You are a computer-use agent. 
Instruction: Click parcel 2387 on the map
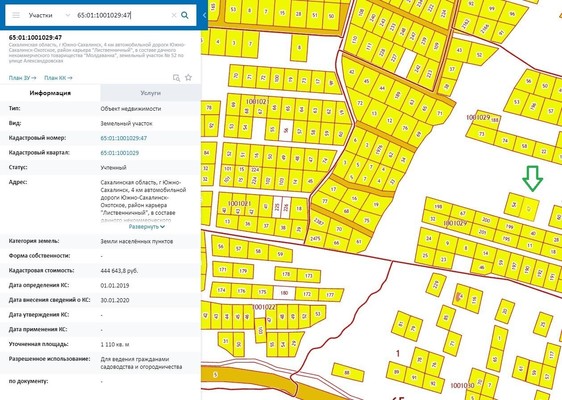(319, 221)
